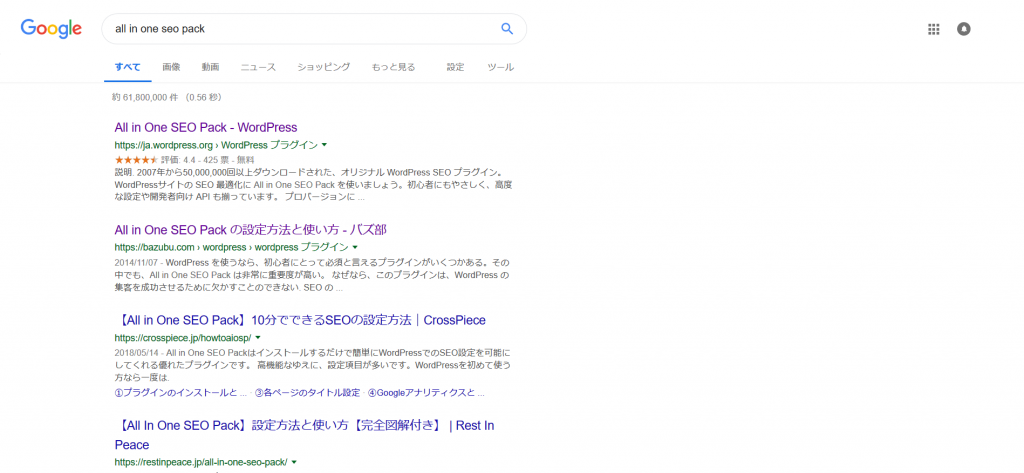Image resolution: width=1024 pixels, height=473 pixels.
Task: Open the dropdown arrow next to crosspiece.jp/howtoaiosp/
Action: [x=258, y=339]
